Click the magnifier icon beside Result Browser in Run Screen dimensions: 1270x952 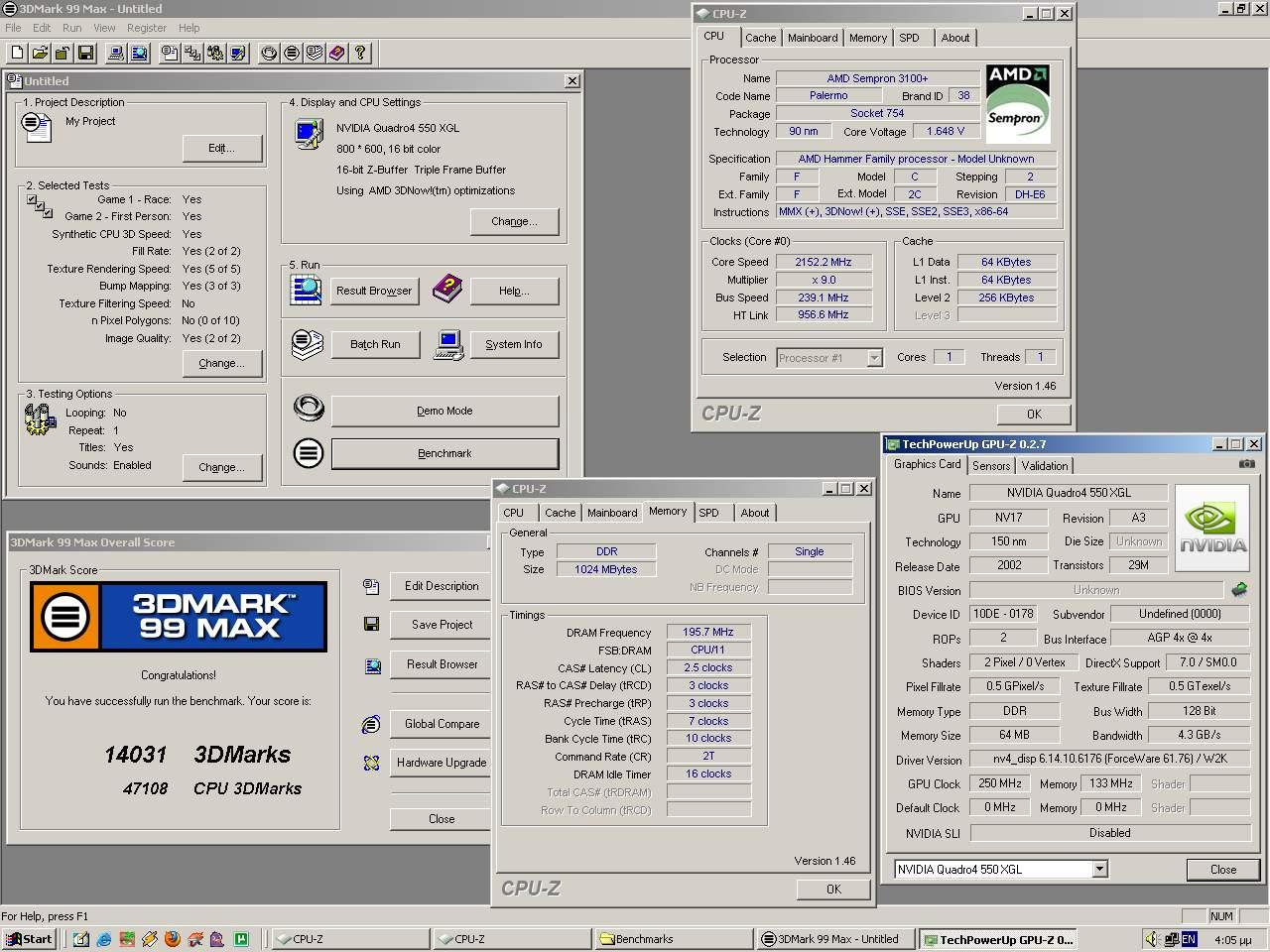(306, 290)
